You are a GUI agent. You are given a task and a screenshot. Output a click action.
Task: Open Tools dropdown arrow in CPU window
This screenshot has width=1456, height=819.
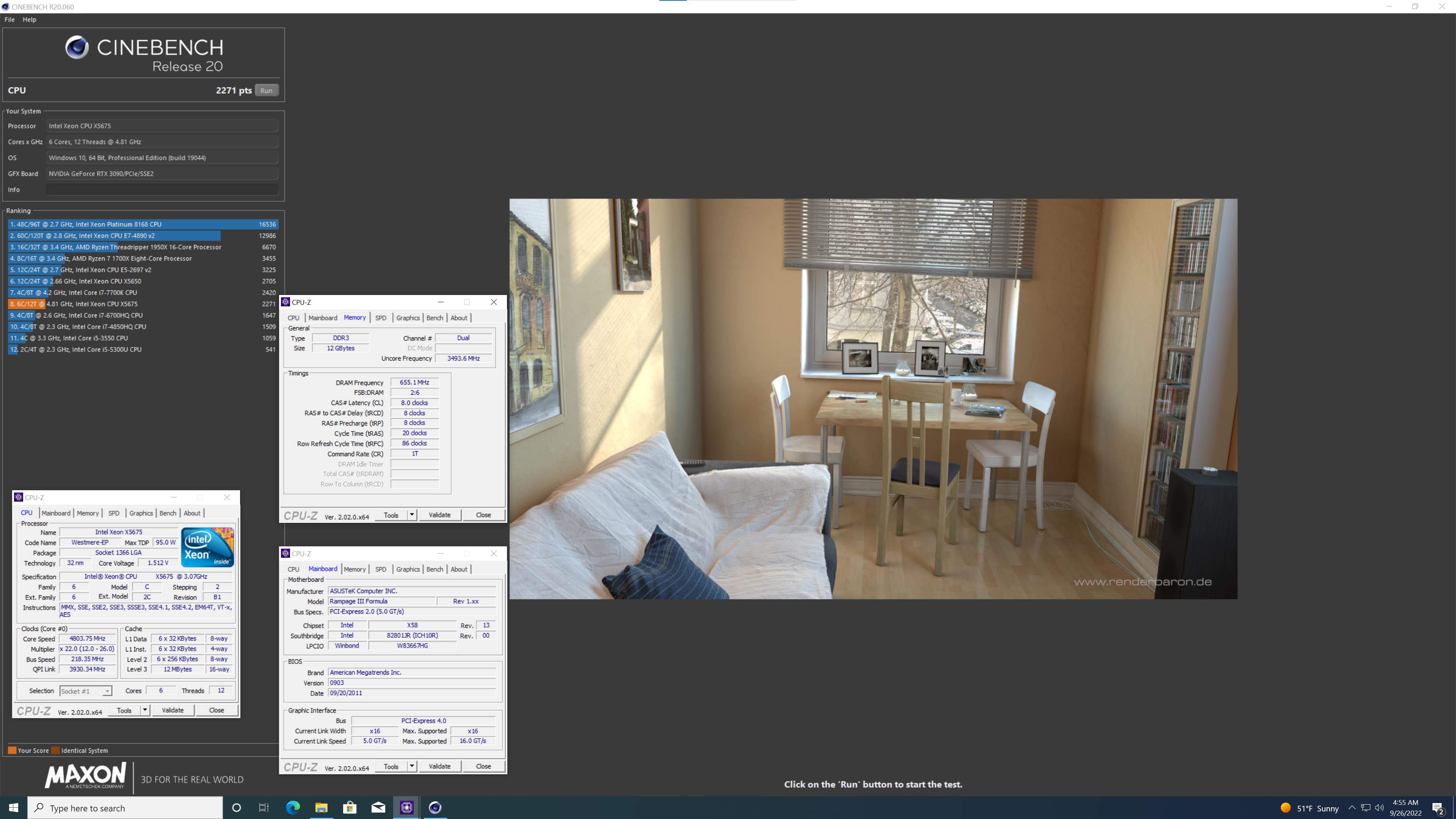click(x=145, y=710)
